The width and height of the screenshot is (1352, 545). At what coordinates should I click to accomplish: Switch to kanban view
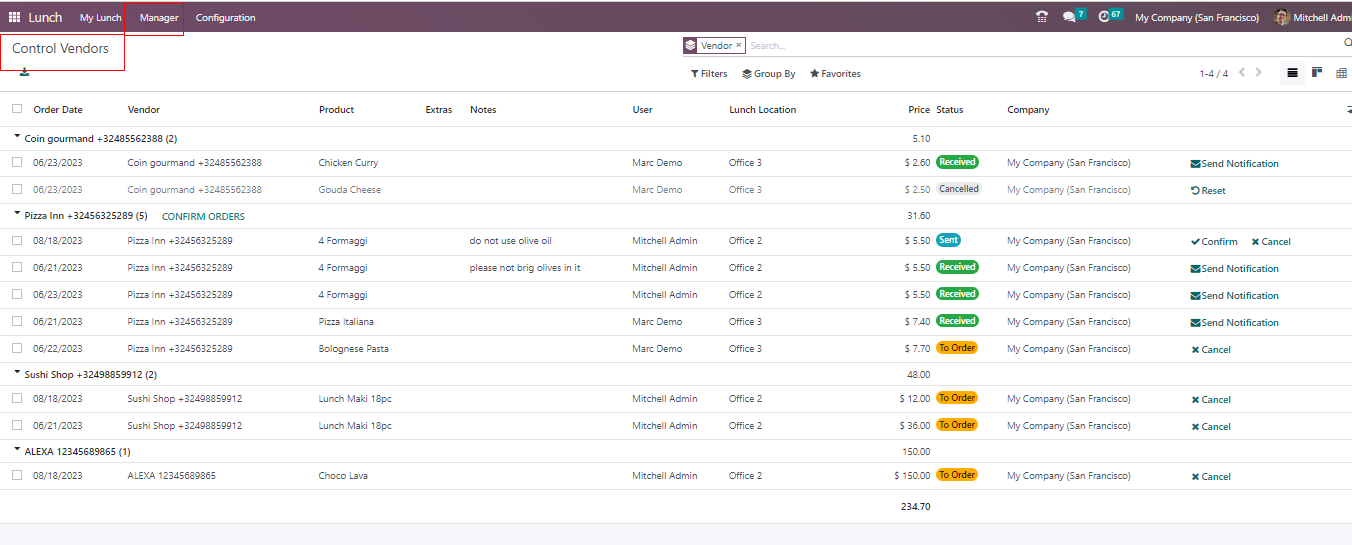click(1317, 73)
